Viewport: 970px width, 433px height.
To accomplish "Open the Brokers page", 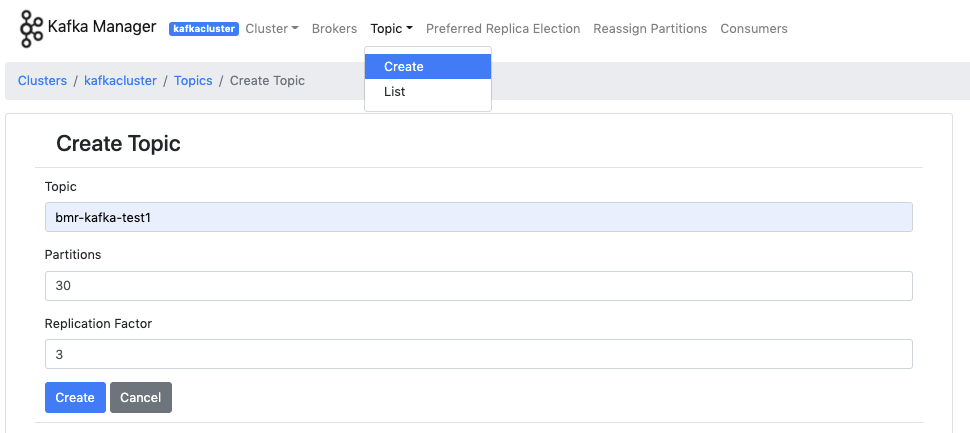I will point(334,28).
